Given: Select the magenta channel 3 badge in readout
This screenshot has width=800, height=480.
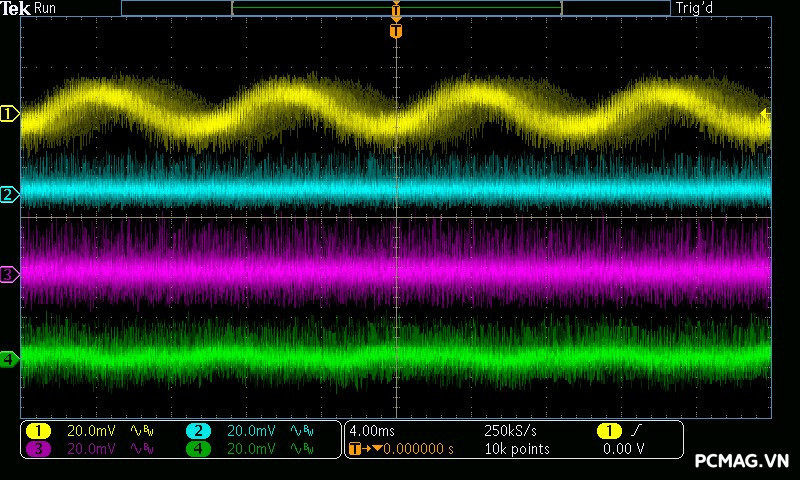Looking at the screenshot, I should coord(38,449).
